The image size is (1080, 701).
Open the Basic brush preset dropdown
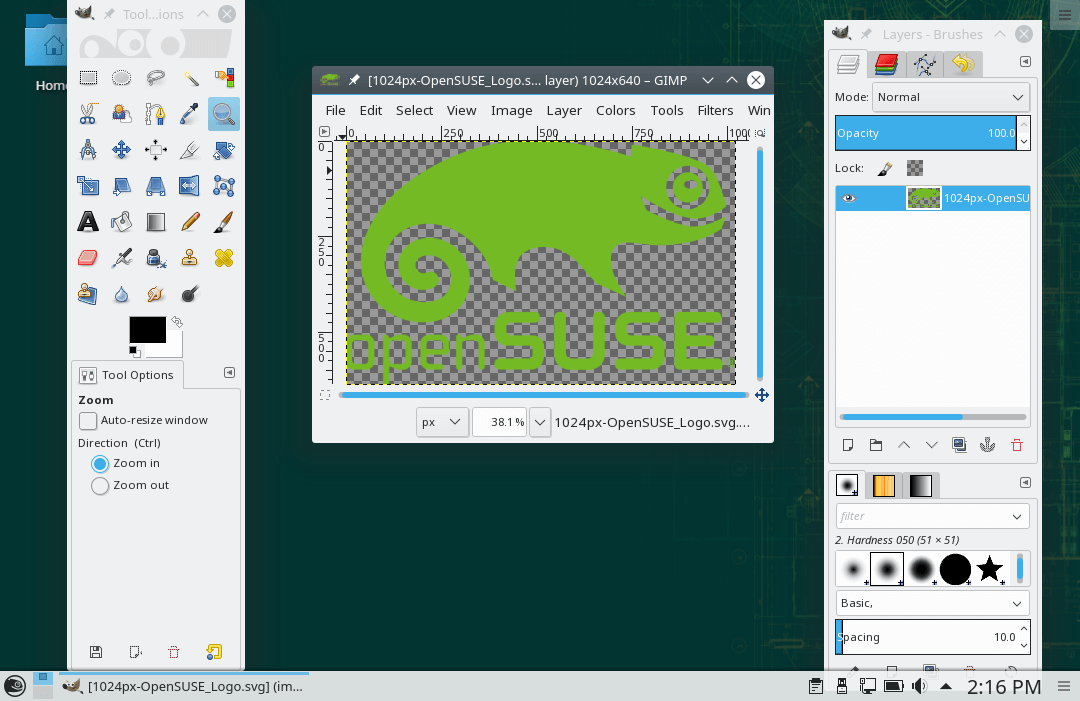pos(933,603)
